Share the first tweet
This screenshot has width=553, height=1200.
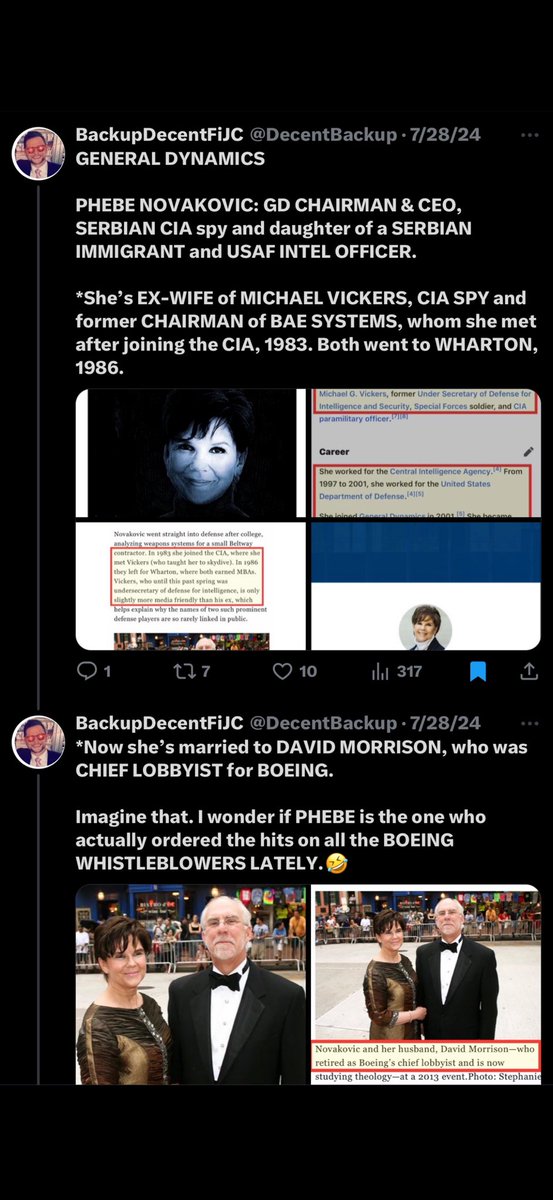point(528,671)
